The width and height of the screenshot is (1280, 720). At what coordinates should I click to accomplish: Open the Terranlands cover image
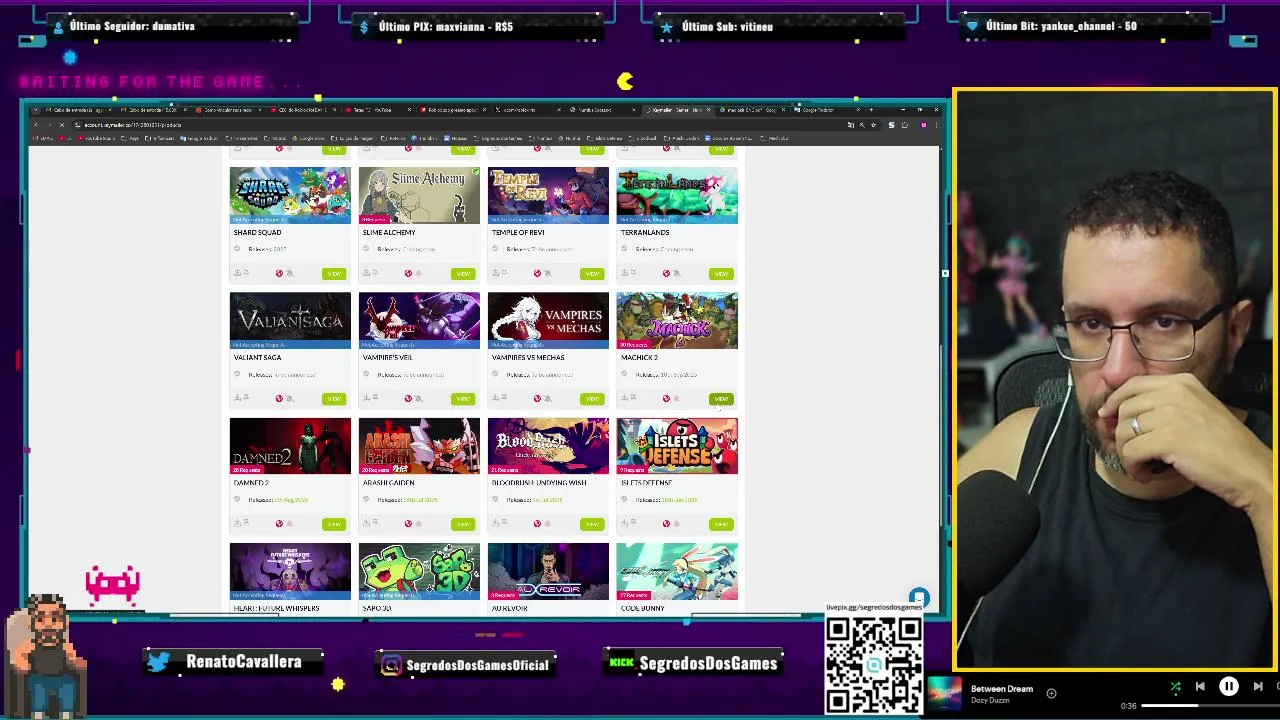tap(677, 195)
